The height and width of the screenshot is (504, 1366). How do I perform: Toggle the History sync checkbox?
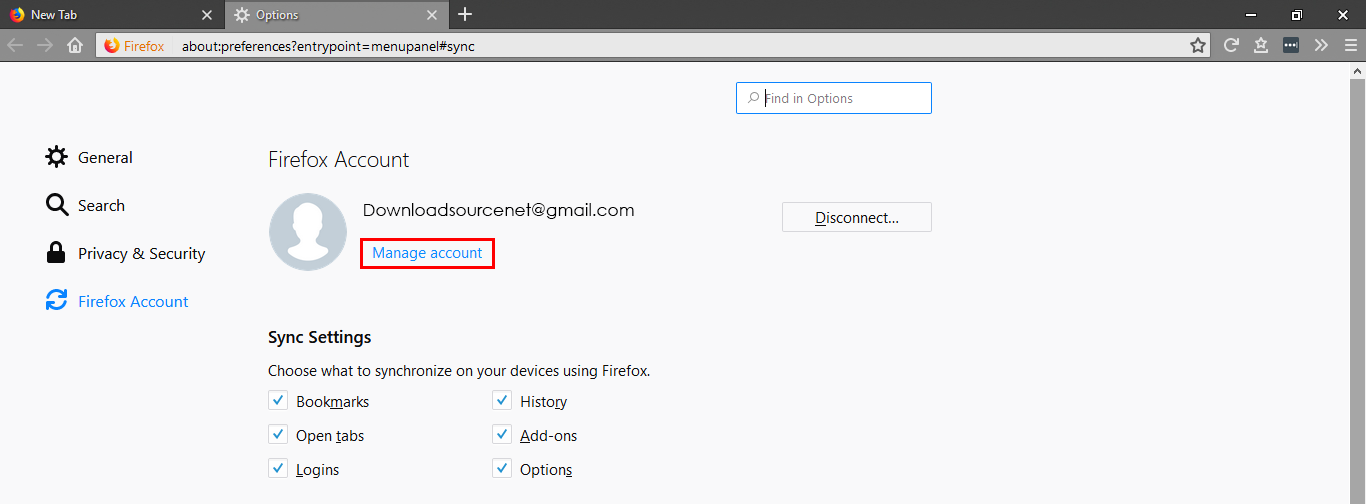coord(501,401)
